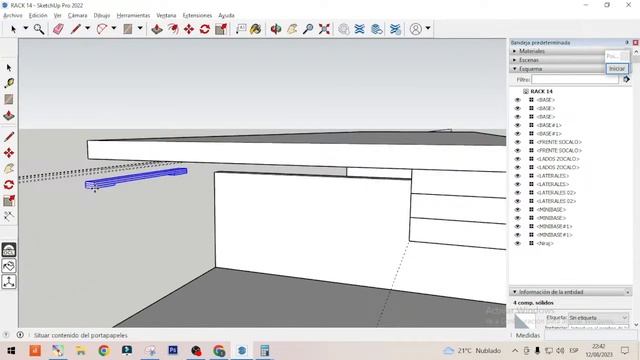Activate the Orbit camera tool
Image resolution: width=640 pixels, height=360 pixels.
tap(276, 29)
